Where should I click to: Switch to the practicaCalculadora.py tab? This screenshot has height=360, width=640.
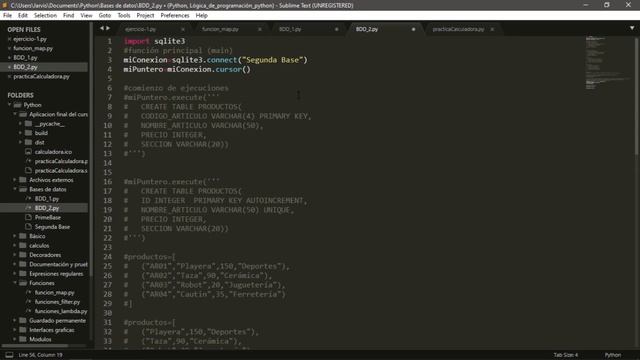458,29
